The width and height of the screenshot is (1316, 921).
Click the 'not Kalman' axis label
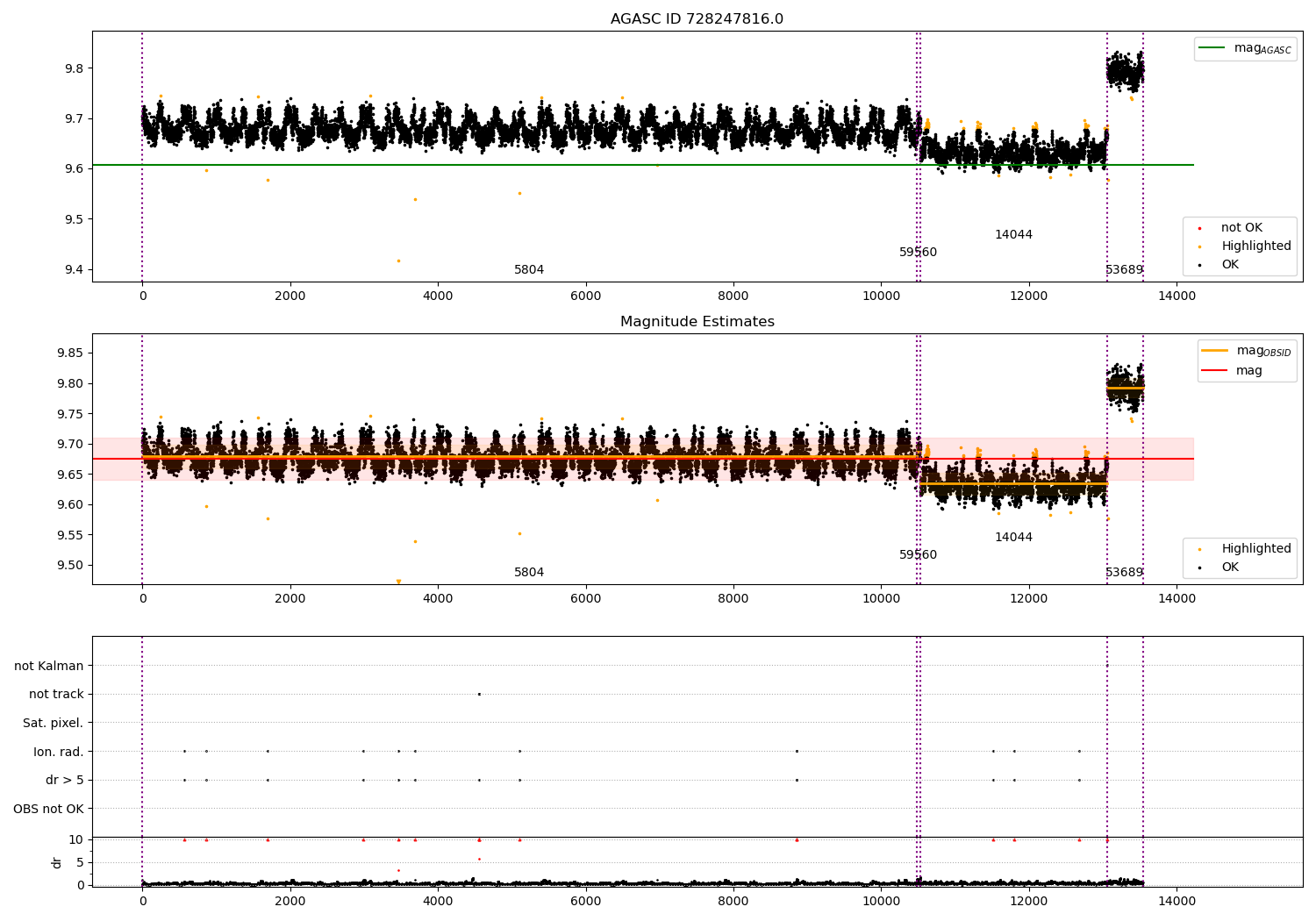49,667
